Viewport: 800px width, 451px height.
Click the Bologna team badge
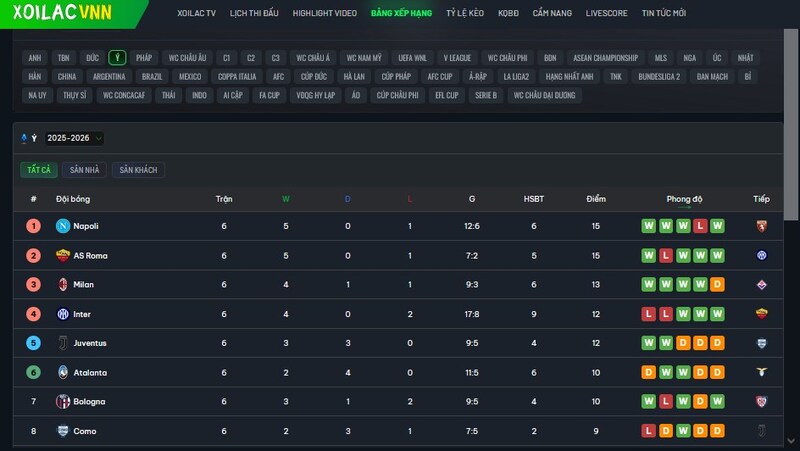point(63,402)
